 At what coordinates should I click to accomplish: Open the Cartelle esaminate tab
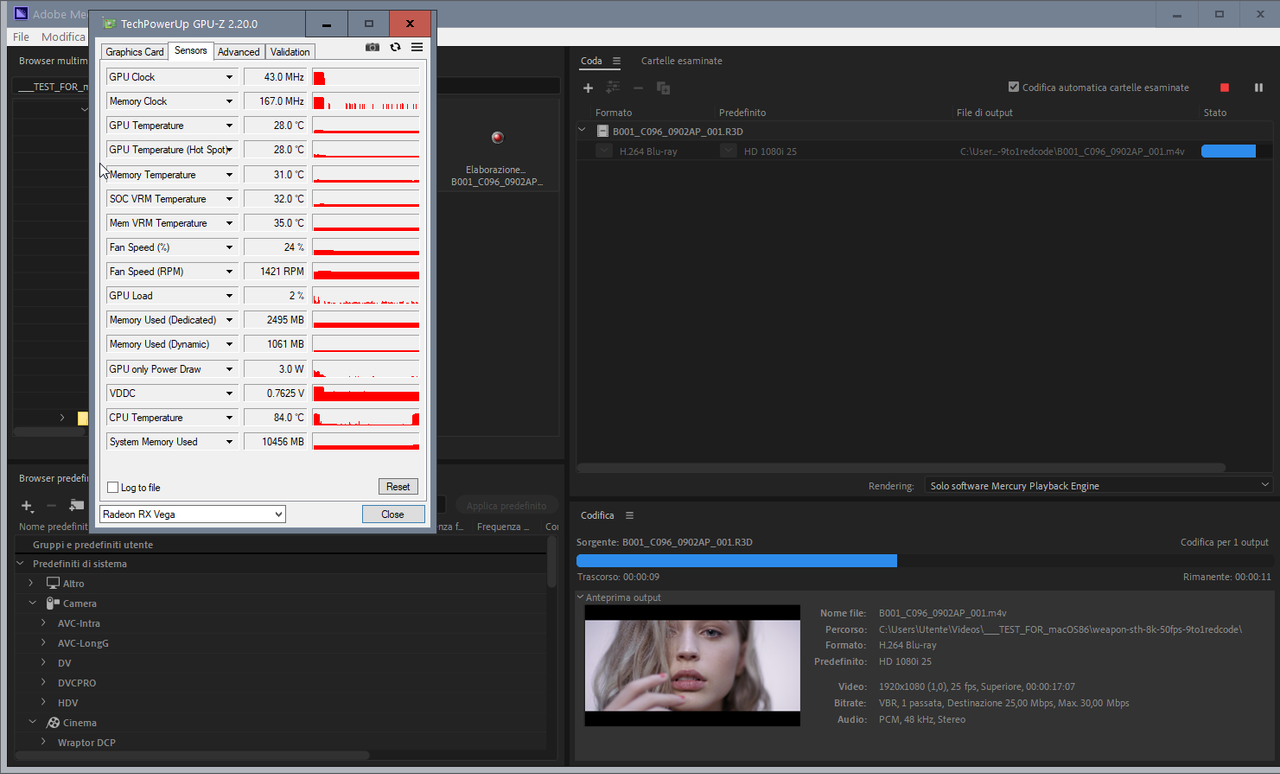[681, 61]
